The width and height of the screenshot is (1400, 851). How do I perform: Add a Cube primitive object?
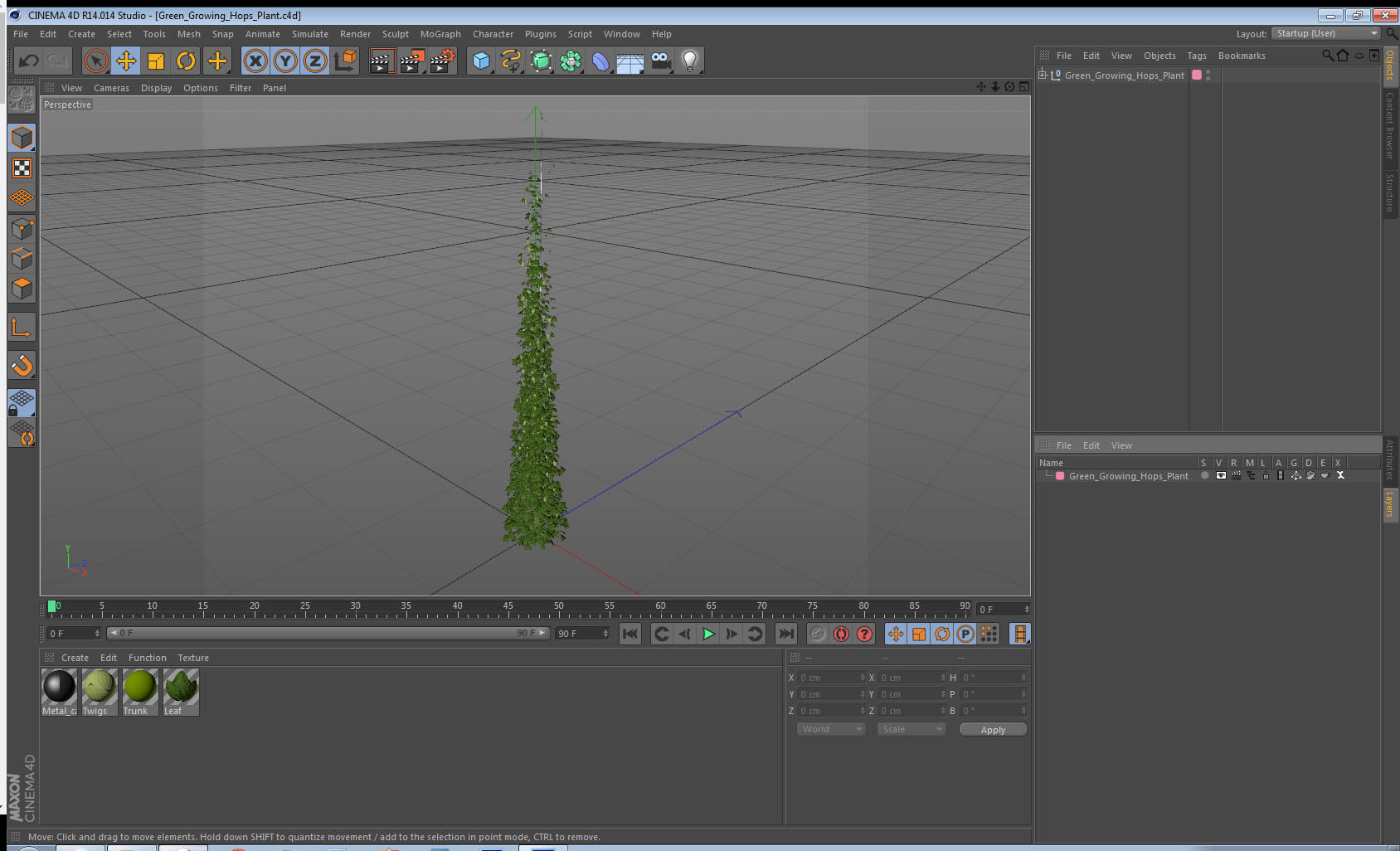[x=481, y=61]
